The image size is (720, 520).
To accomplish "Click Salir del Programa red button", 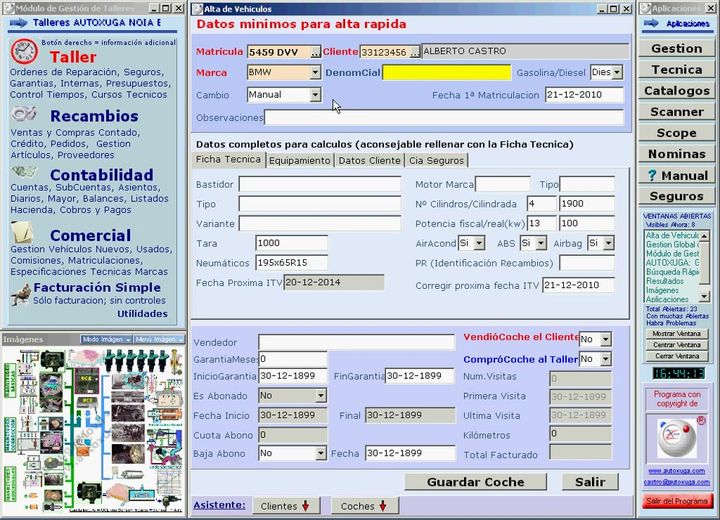I will pyautogui.click(x=677, y=501).
